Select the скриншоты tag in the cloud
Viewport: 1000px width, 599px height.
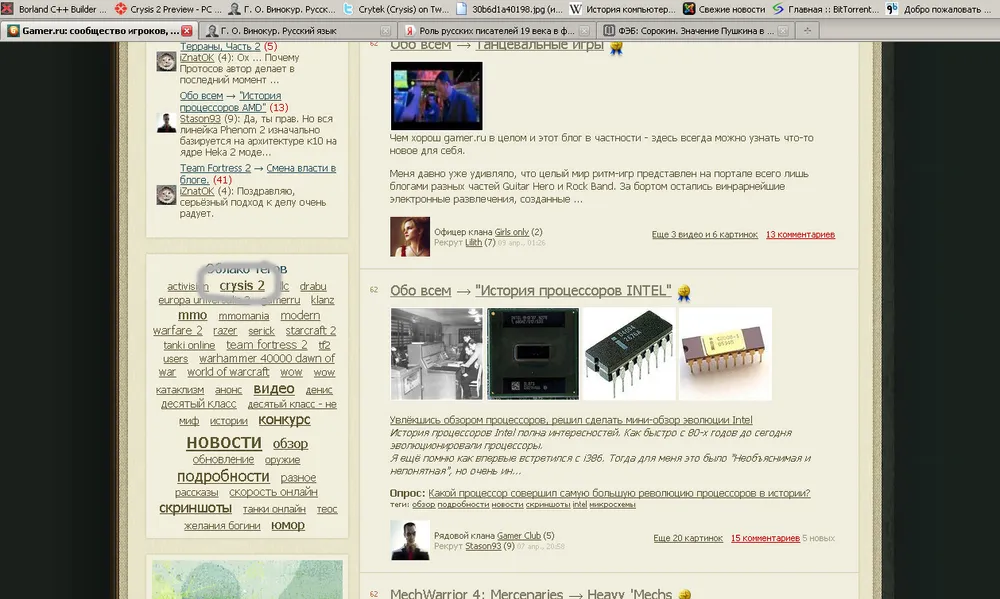(x=195, y=508)
